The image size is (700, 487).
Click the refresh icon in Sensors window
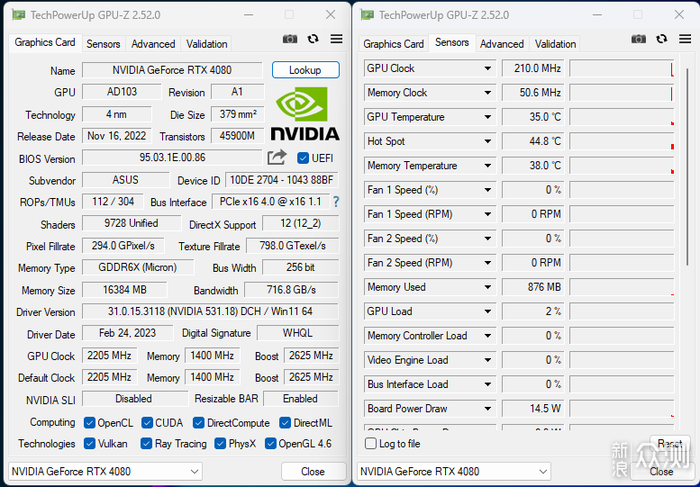pyautogui.click(x=662, y=39)
